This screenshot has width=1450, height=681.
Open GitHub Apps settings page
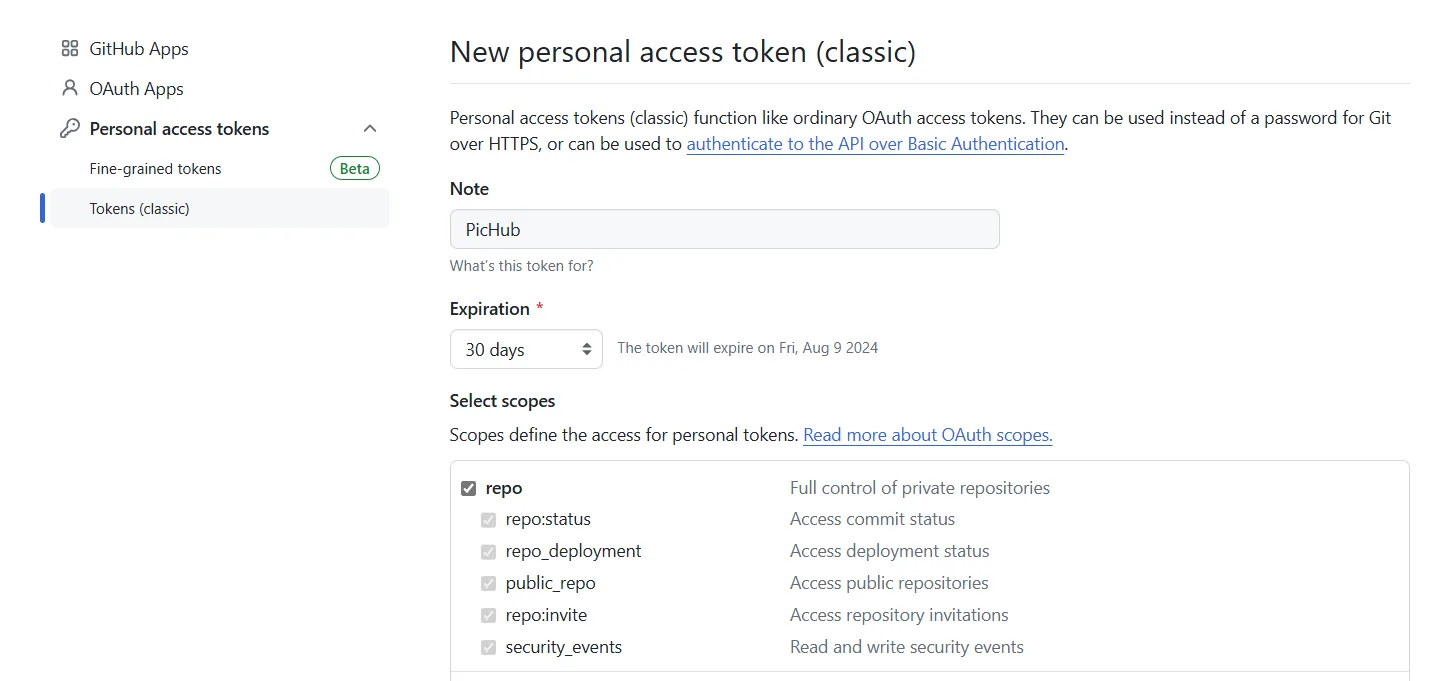(x=139, y=48)
